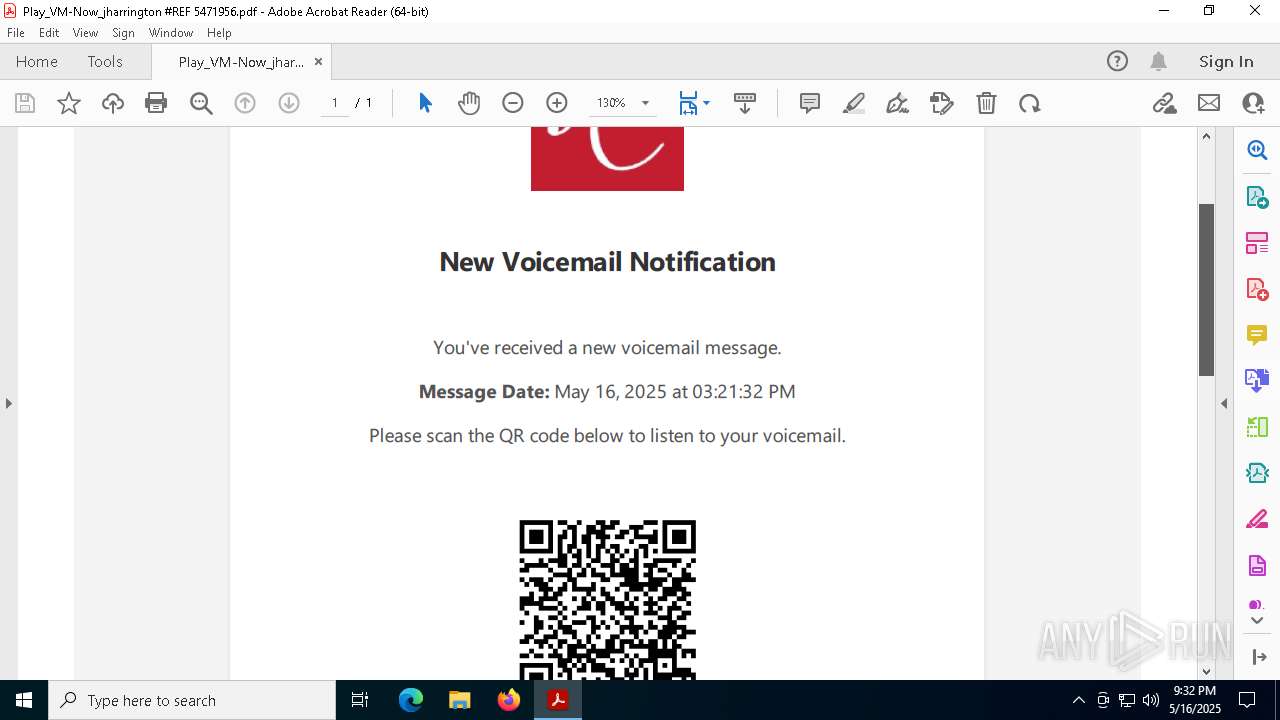Activate the Hand pan tool
This screenshot has height=720, width=1280.
pyautogui.click(x=469, y=103)
